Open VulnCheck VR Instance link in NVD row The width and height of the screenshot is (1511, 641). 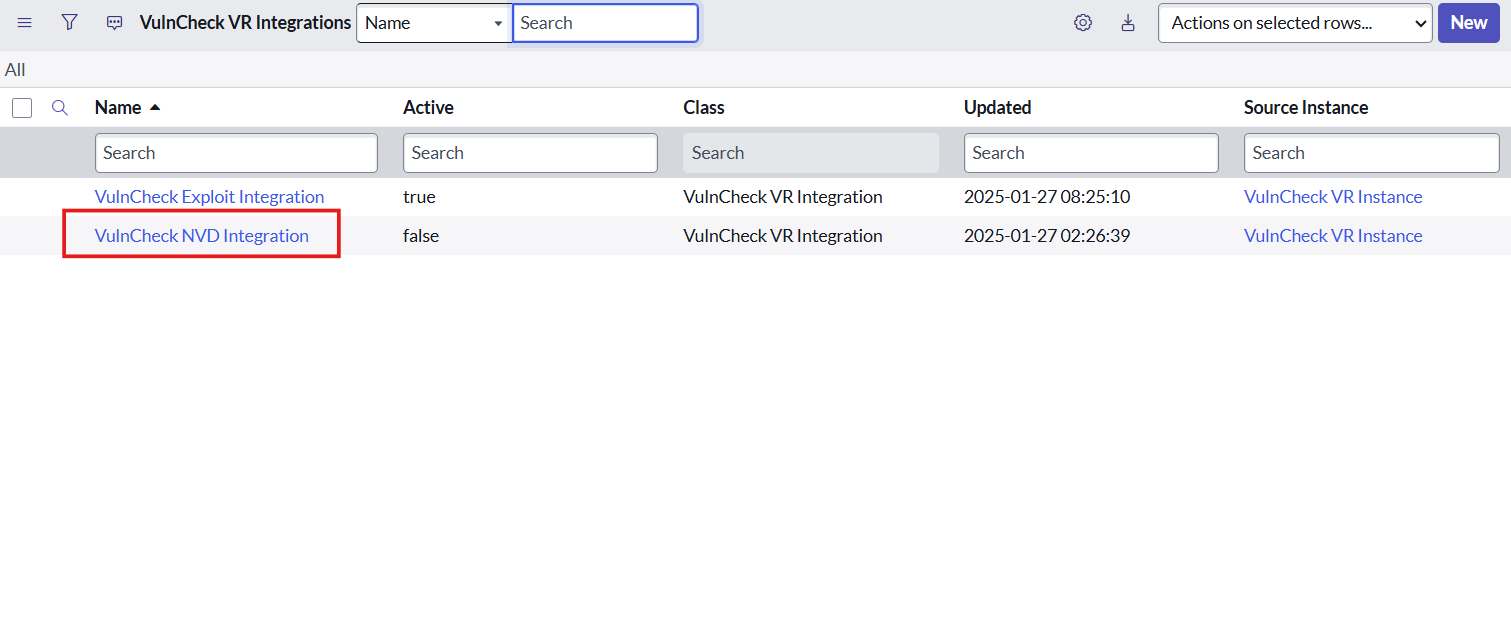pos(1333,236)
